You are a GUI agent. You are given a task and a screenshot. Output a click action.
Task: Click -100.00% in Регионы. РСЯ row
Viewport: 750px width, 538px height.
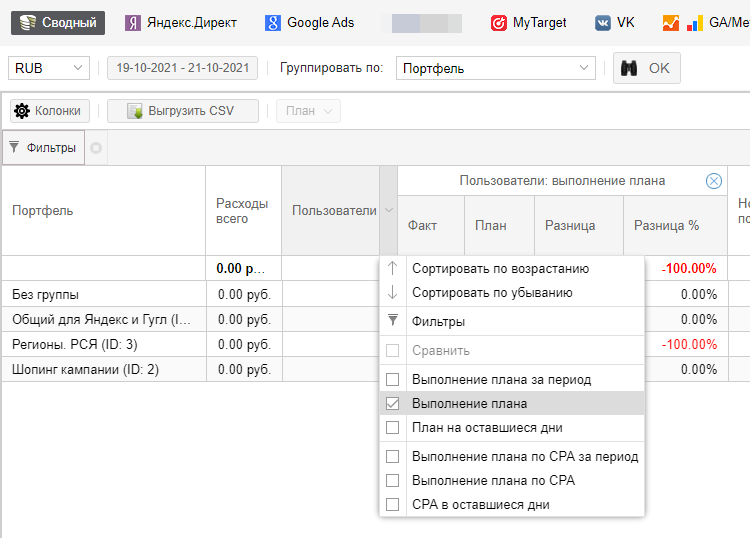click(x=689, y=344)
